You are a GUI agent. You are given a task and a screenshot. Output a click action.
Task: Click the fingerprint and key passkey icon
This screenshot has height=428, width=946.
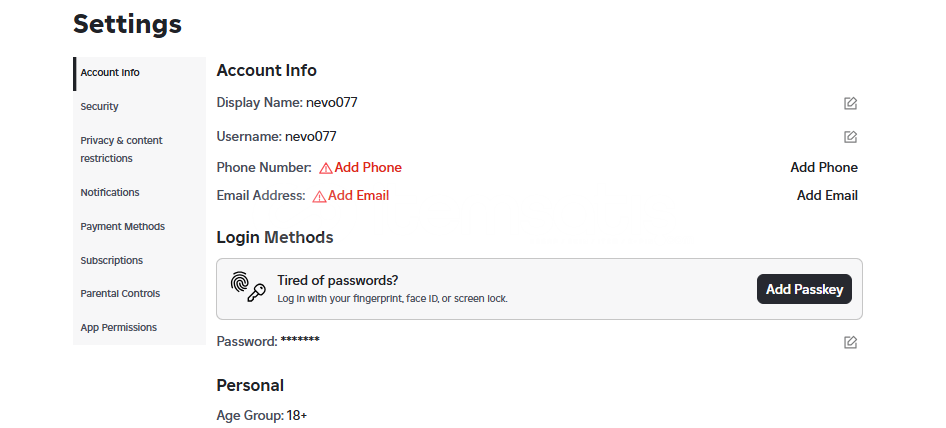point(248,287)
